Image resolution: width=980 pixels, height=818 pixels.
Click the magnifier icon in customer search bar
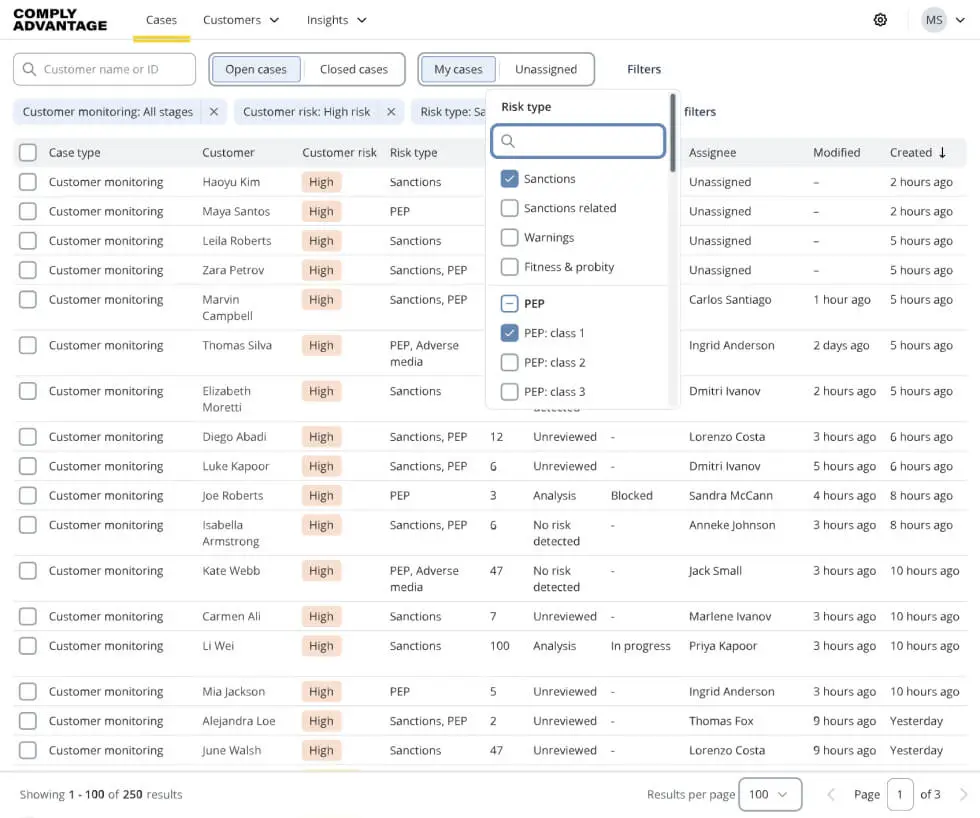(x=28, y=69)
